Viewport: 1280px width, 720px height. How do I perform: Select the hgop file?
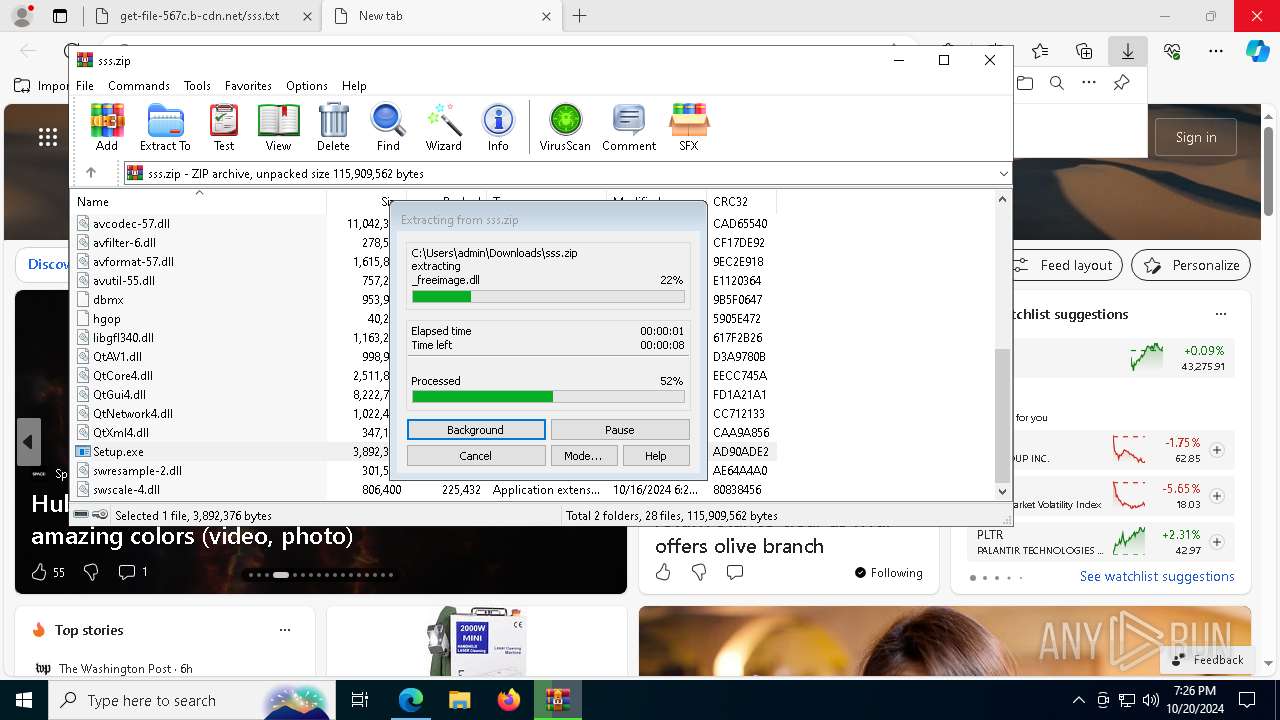coord(107,319)
